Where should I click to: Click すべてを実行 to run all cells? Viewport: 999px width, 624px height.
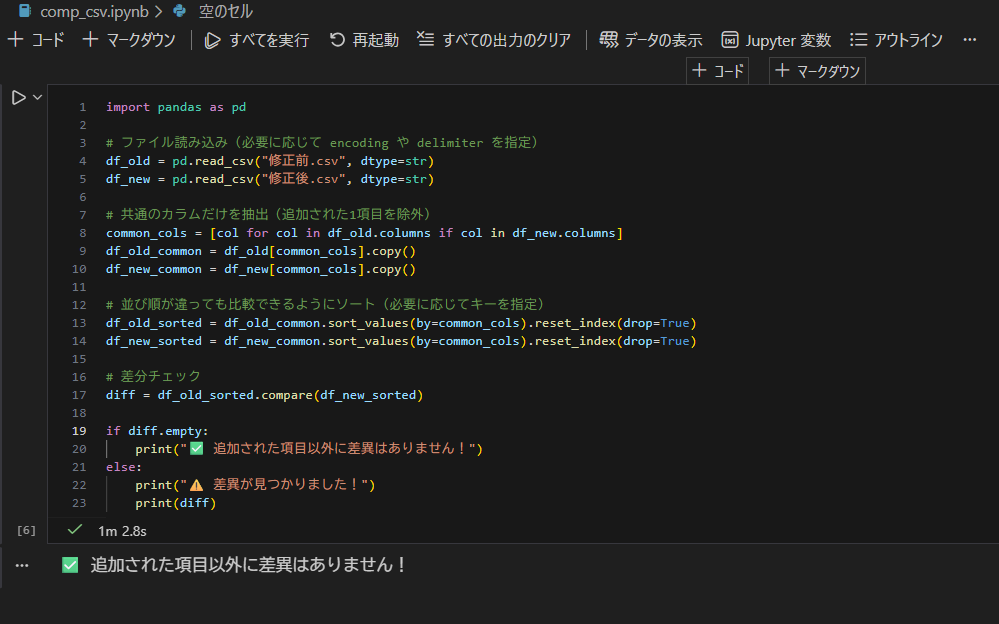coord(256,40)
